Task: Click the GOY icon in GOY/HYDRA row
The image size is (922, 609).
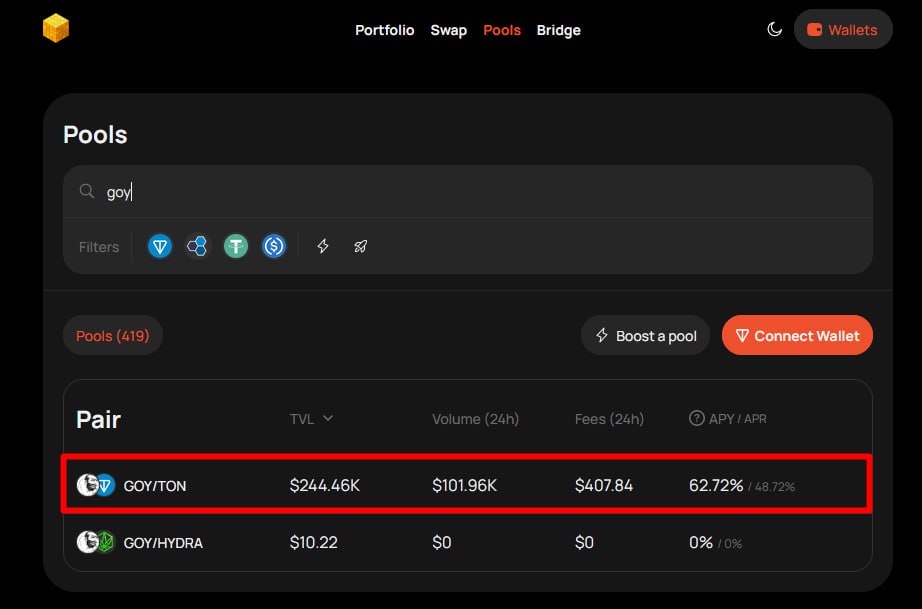Action: 88,542
